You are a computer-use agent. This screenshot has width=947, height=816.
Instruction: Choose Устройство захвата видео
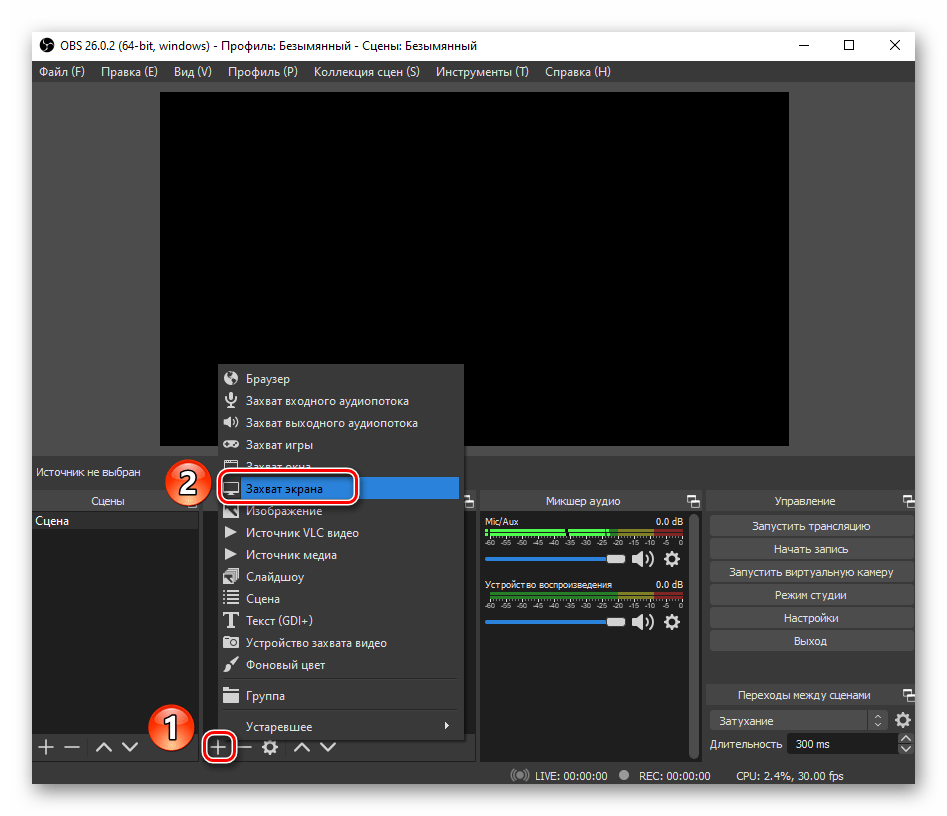(x=341, y=643)
